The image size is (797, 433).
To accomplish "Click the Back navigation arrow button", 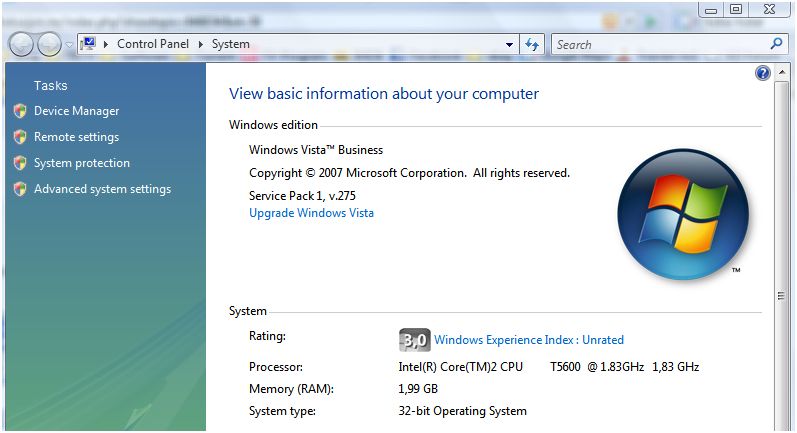I will [21, 44].
